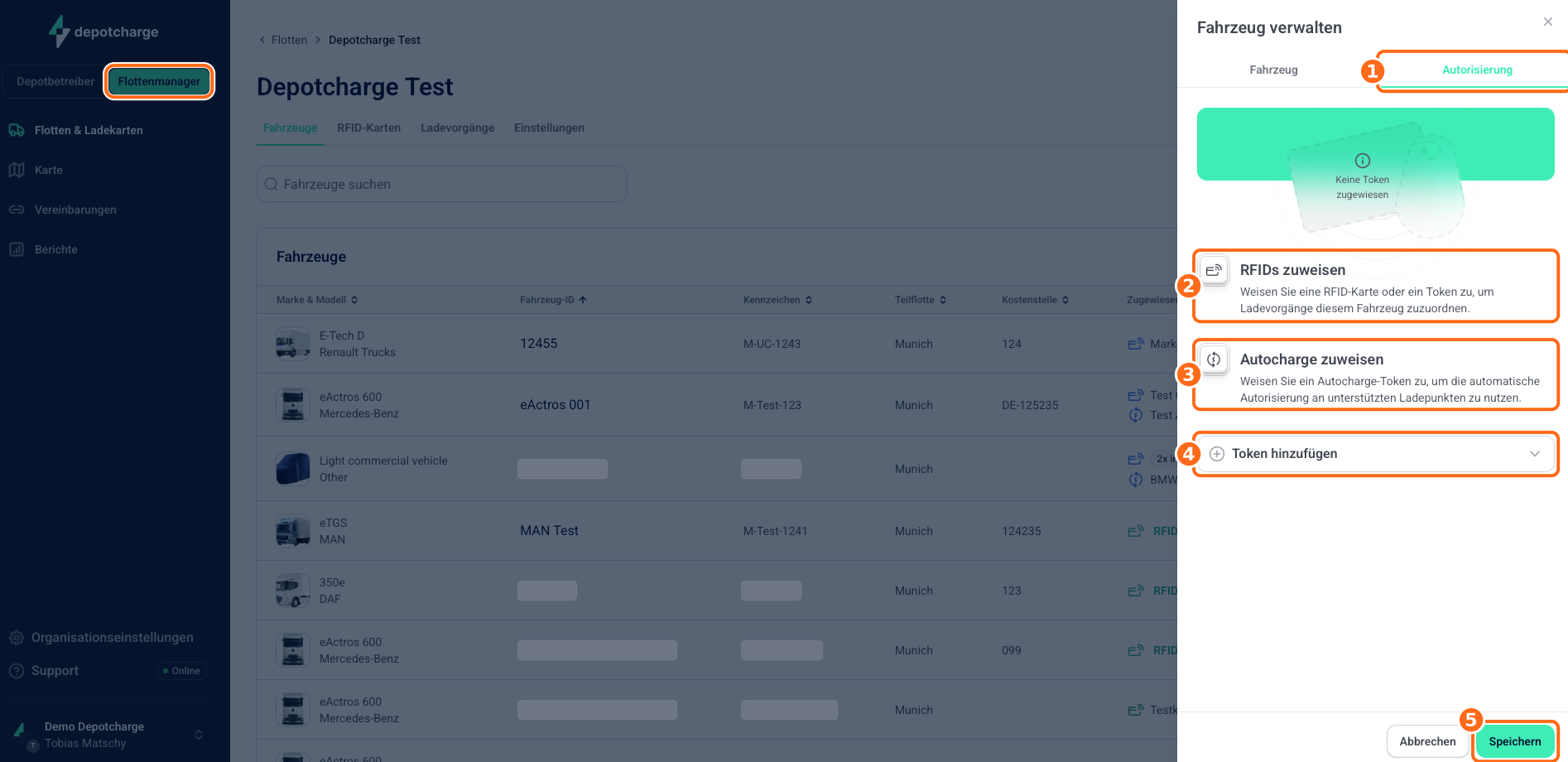Screen dimensions: 1568x762
Task: Open Vereinbarungen in the sidebar
Action: click(x=75, y=210)
